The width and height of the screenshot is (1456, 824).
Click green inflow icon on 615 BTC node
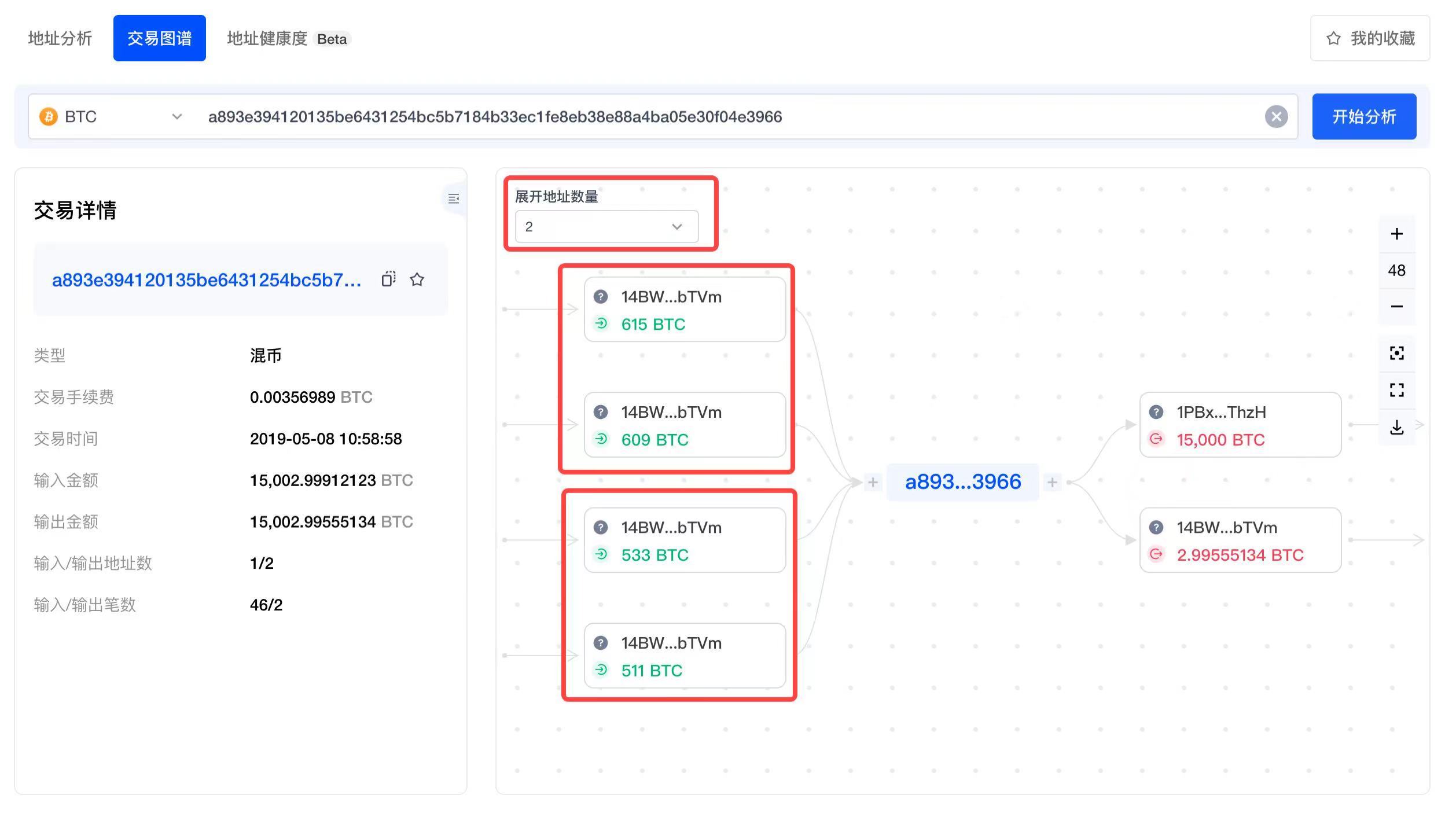pos(601,323)
